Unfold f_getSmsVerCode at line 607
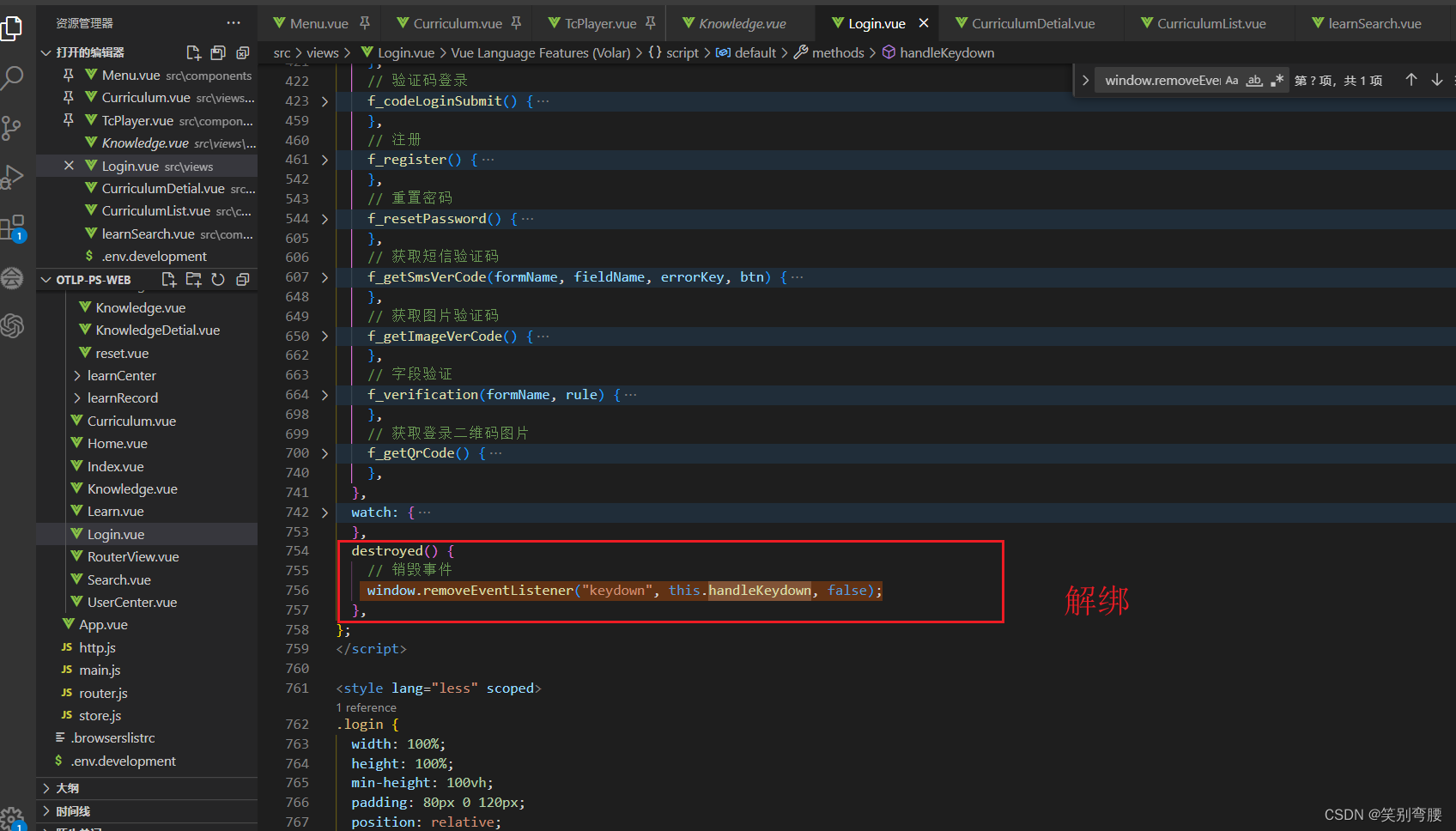 pyautogui.click(x=325, y=277)
